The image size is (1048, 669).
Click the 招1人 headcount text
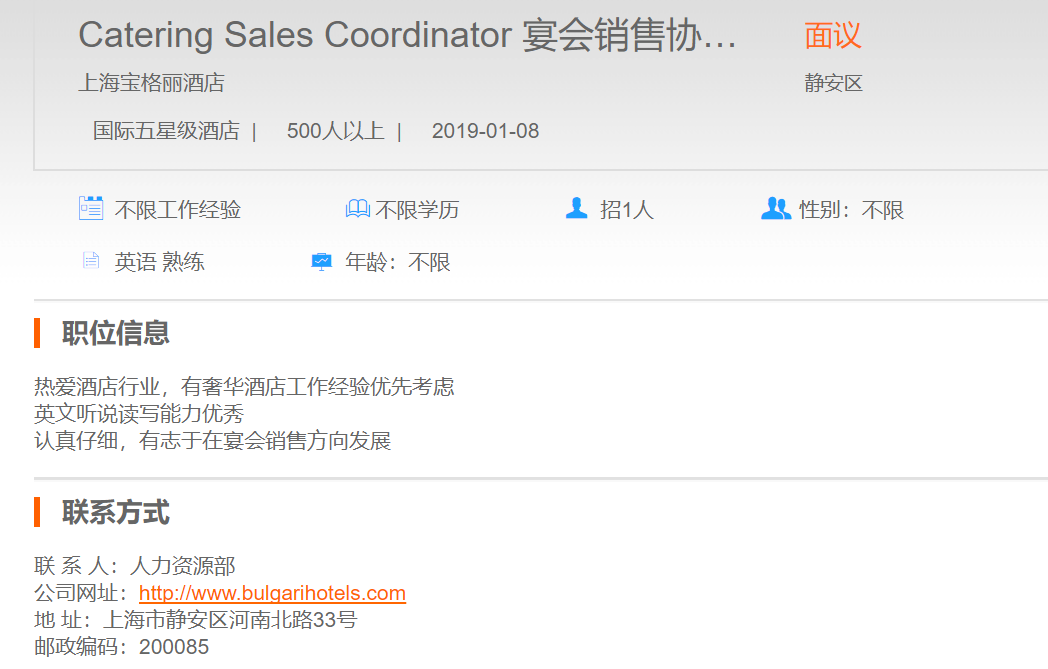pos(626,210)
